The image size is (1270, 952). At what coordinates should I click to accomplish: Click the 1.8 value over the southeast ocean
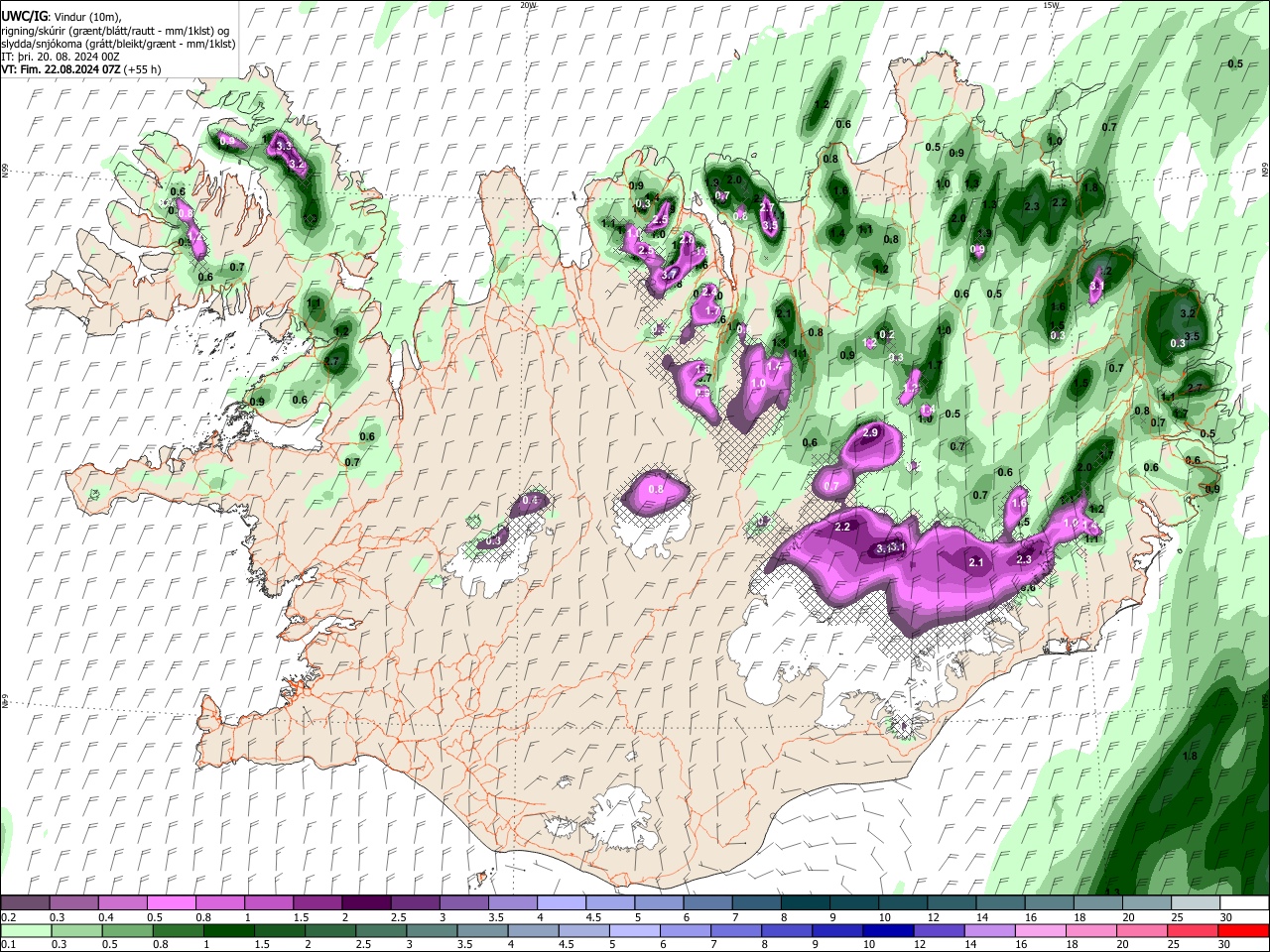click(x=1191, y=756)
